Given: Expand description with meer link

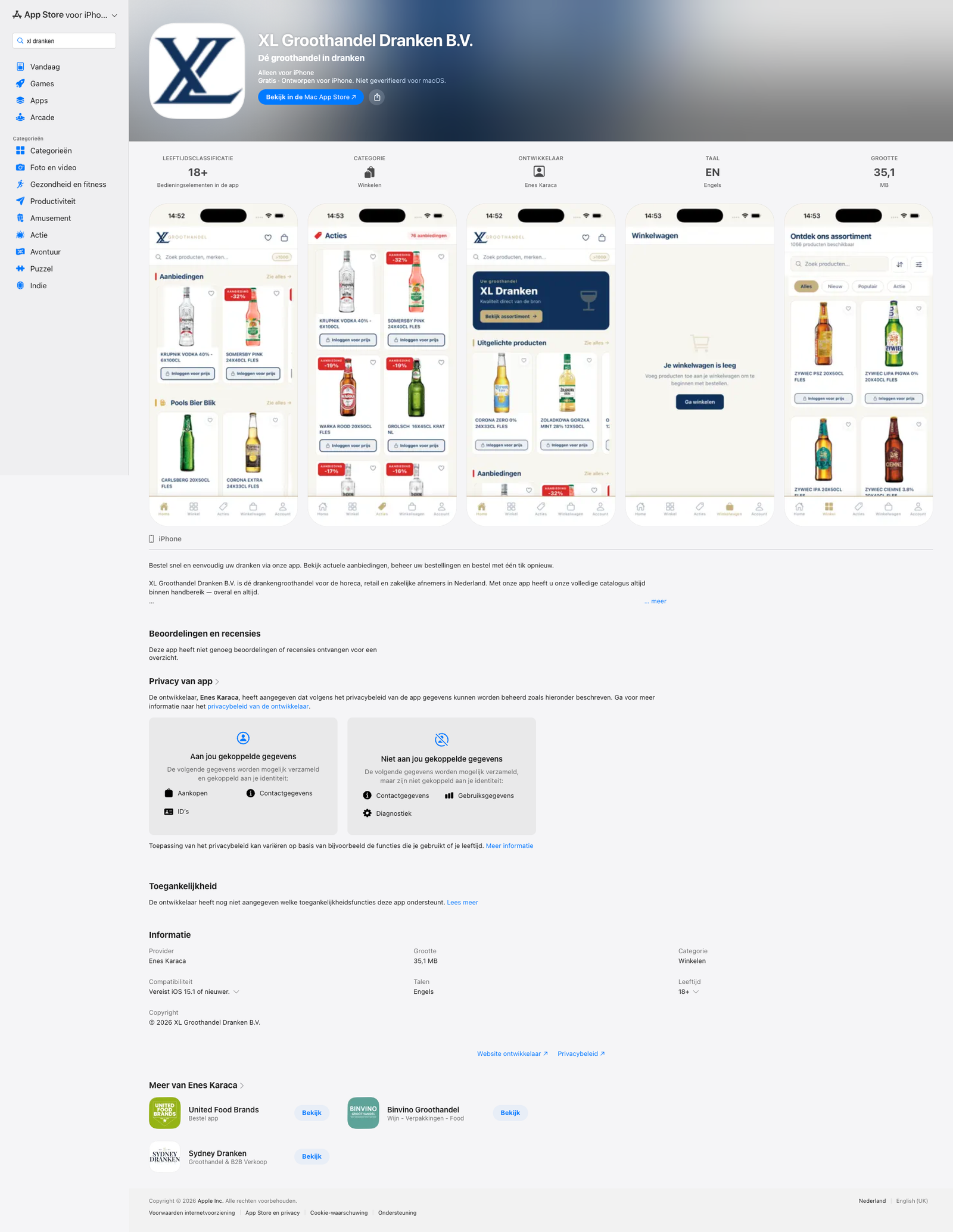Looking at the screenshot, I should click(655, 601).
